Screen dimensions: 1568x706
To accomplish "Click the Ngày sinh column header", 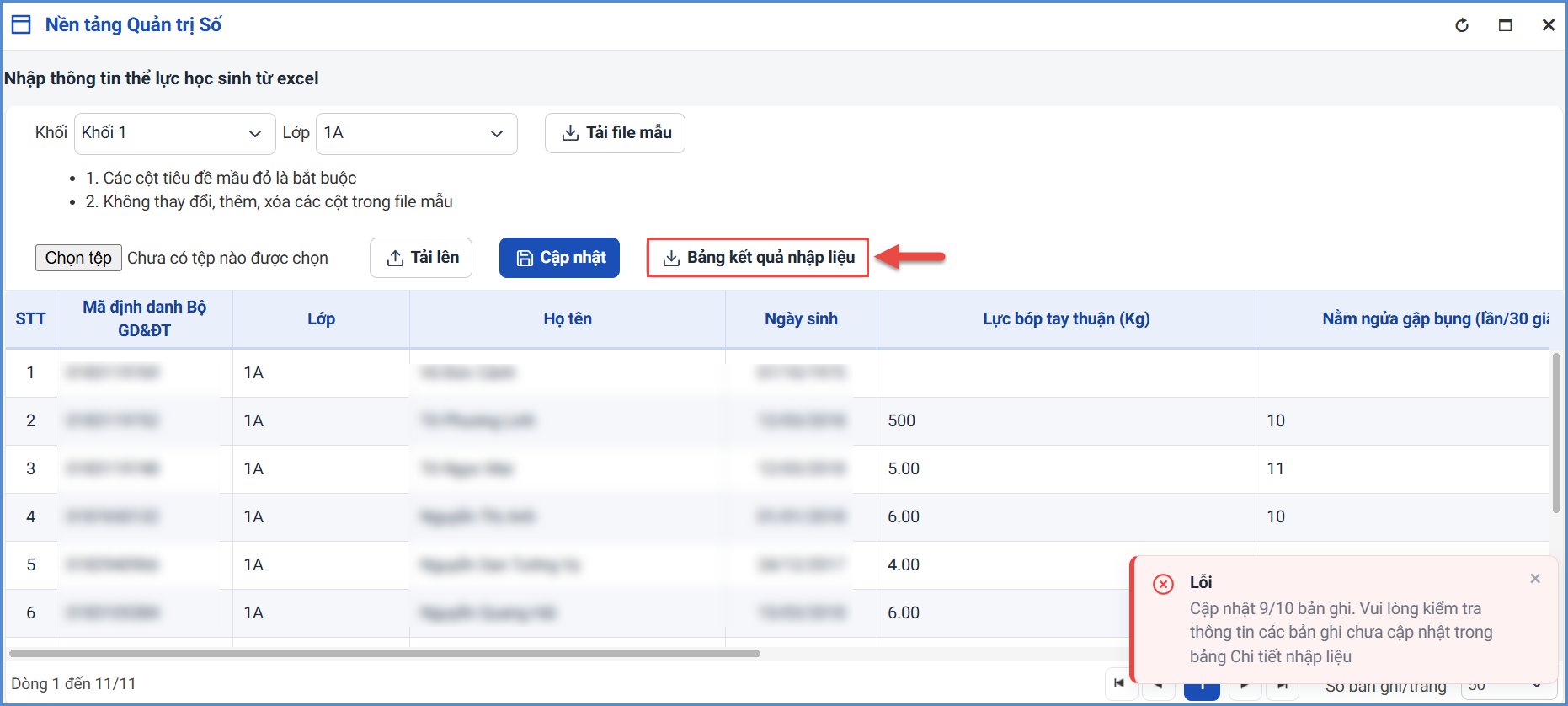I will (x=801, y=318).
